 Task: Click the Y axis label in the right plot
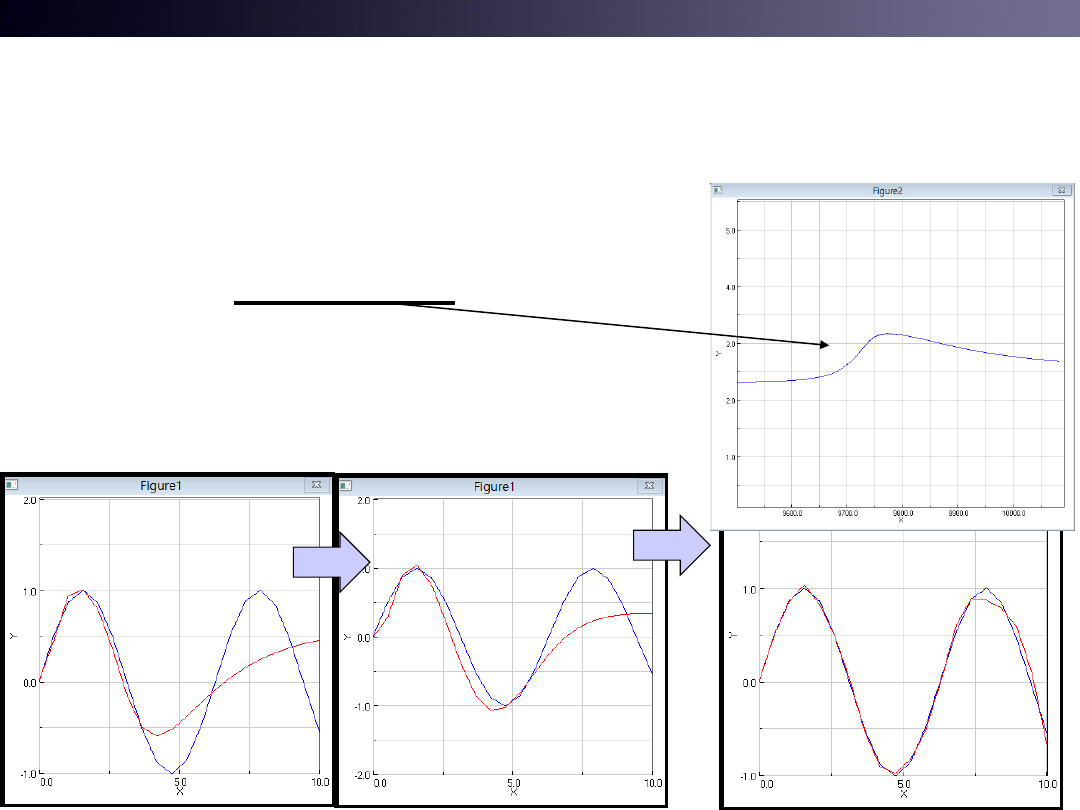point(733,635)
